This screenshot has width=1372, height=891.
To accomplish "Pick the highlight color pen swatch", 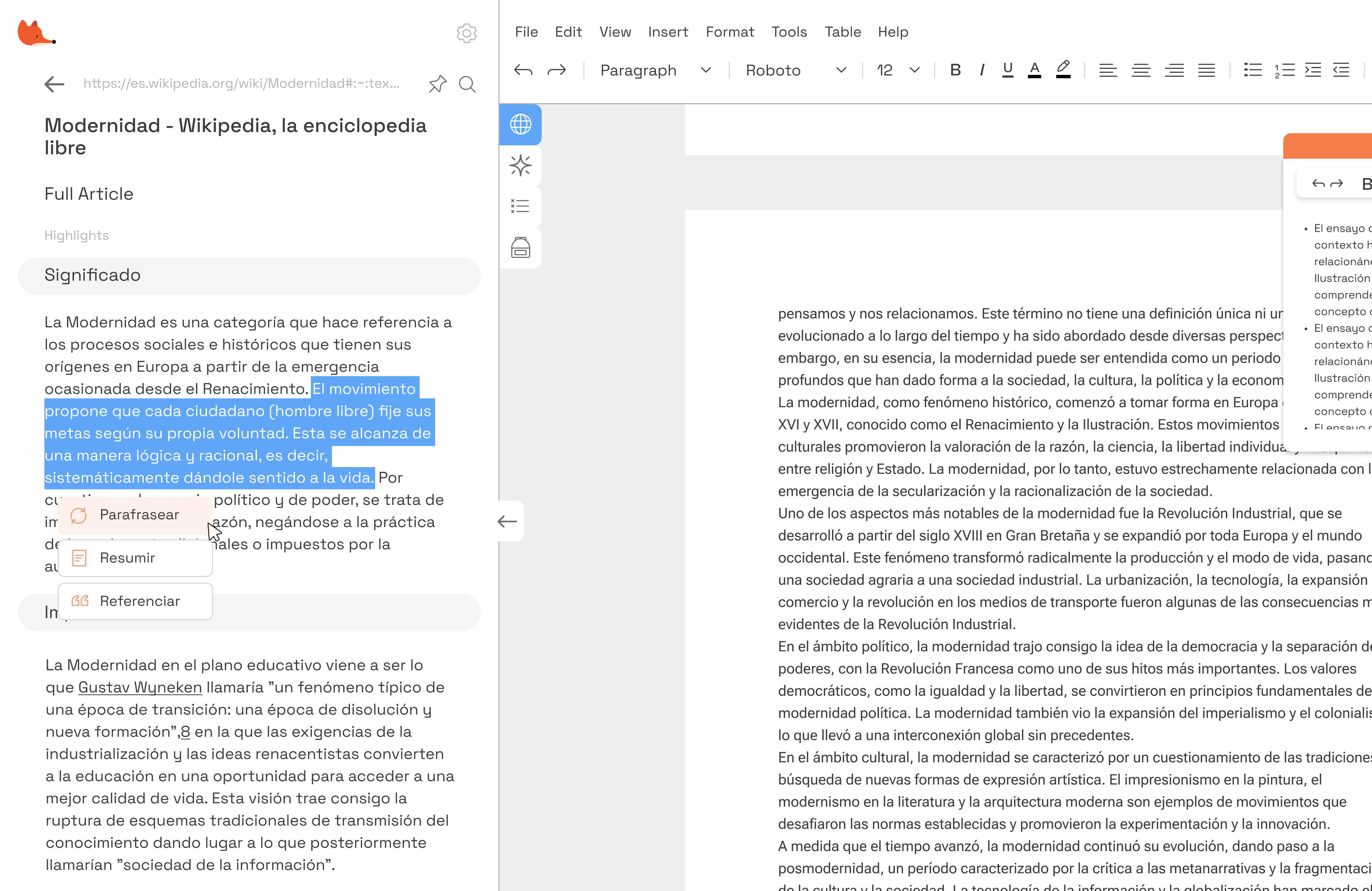I will (x=1063, y=70).
